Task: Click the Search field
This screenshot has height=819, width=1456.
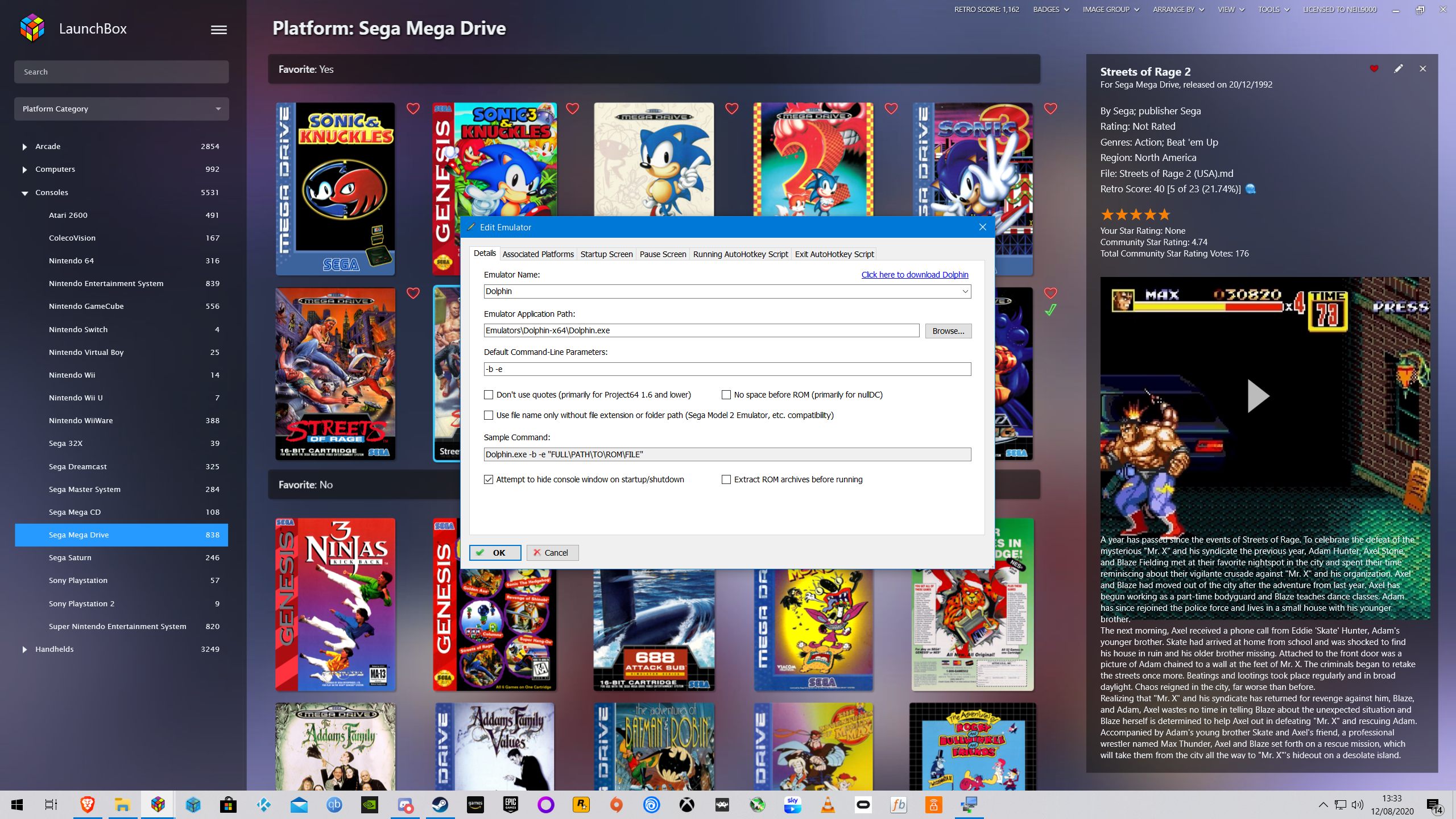Action: click(x=121, y=72)
